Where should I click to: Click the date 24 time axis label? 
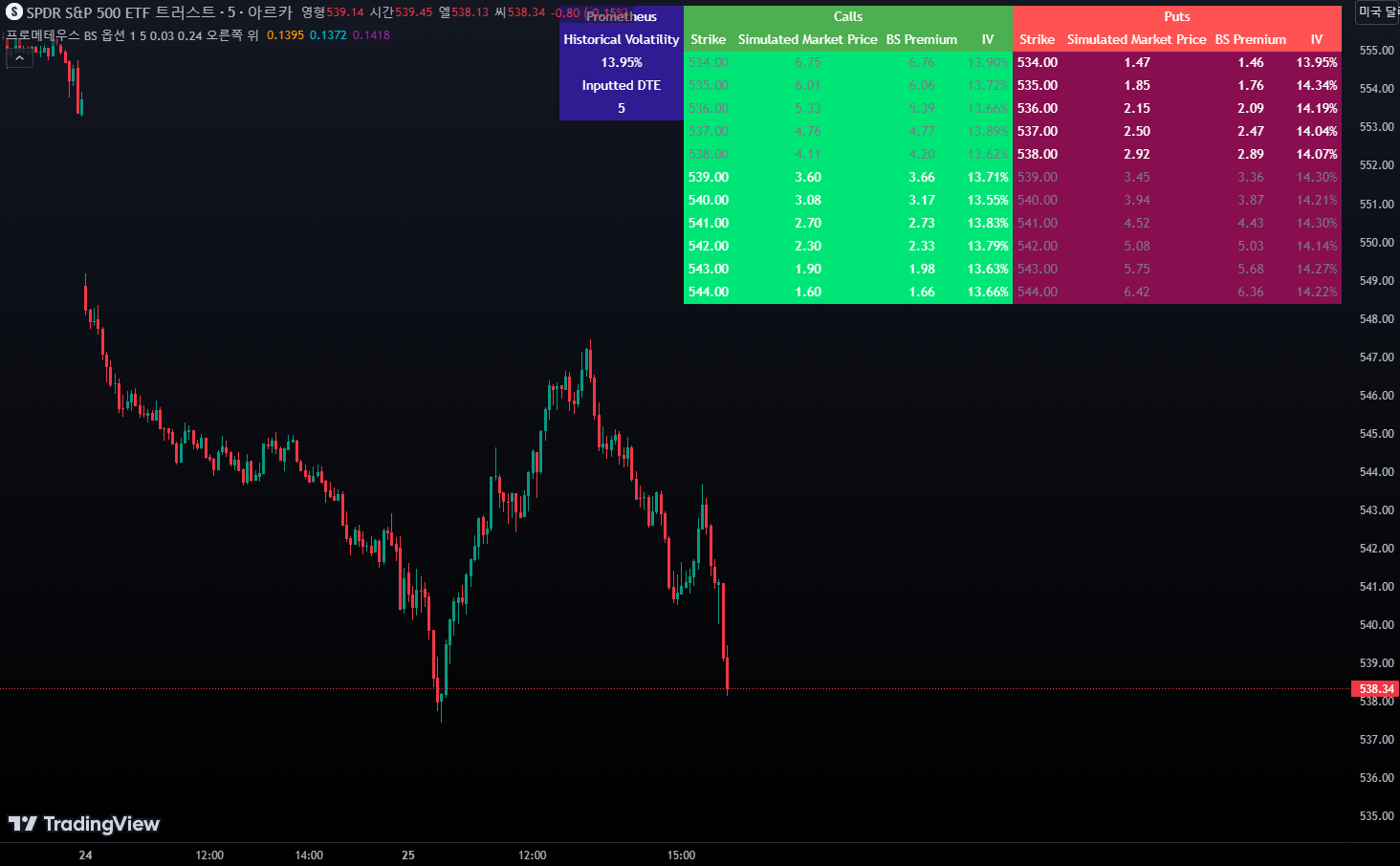pyautogui.click(x=86, y=855)
